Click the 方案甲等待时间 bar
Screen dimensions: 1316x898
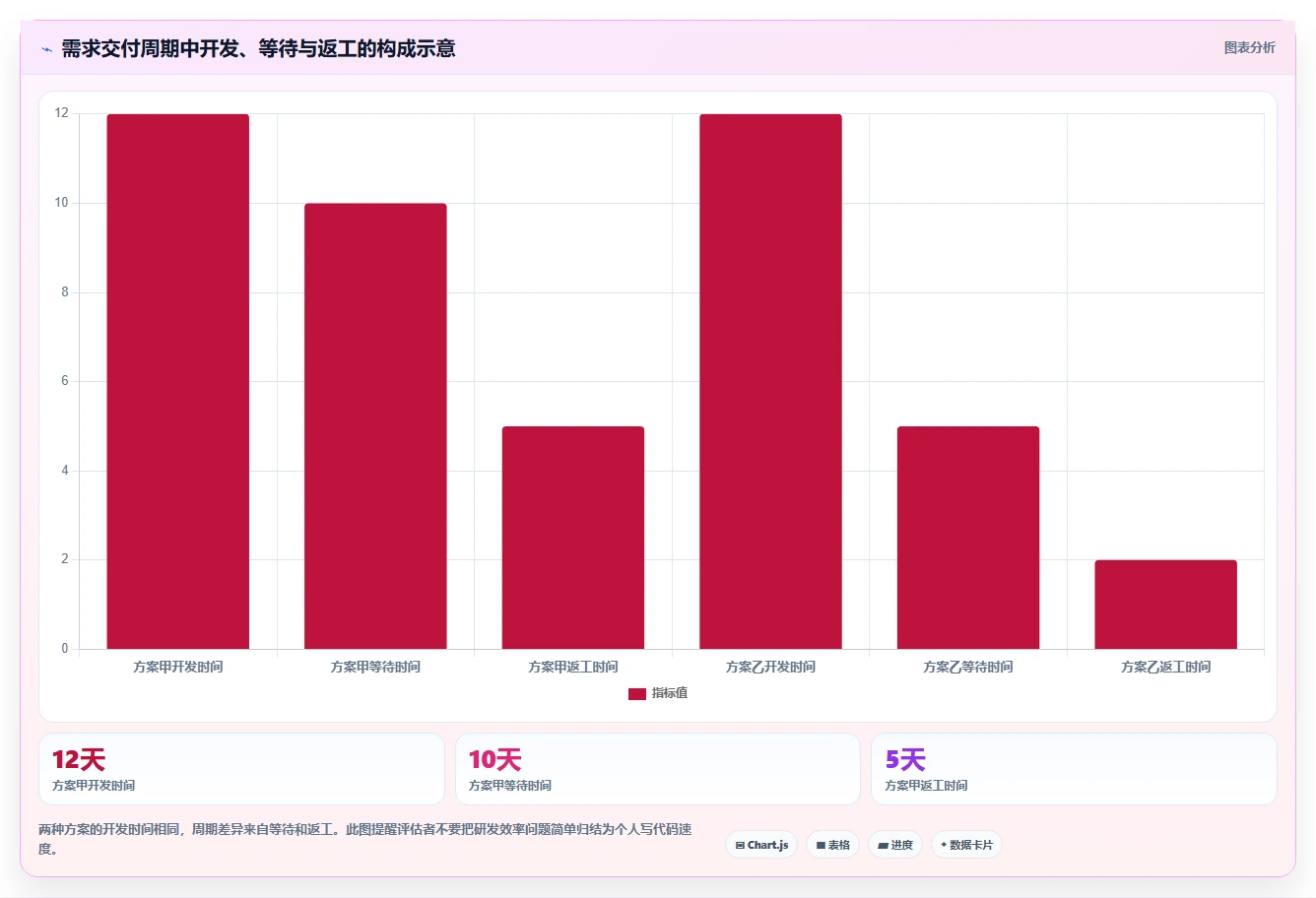coord(375,426)
